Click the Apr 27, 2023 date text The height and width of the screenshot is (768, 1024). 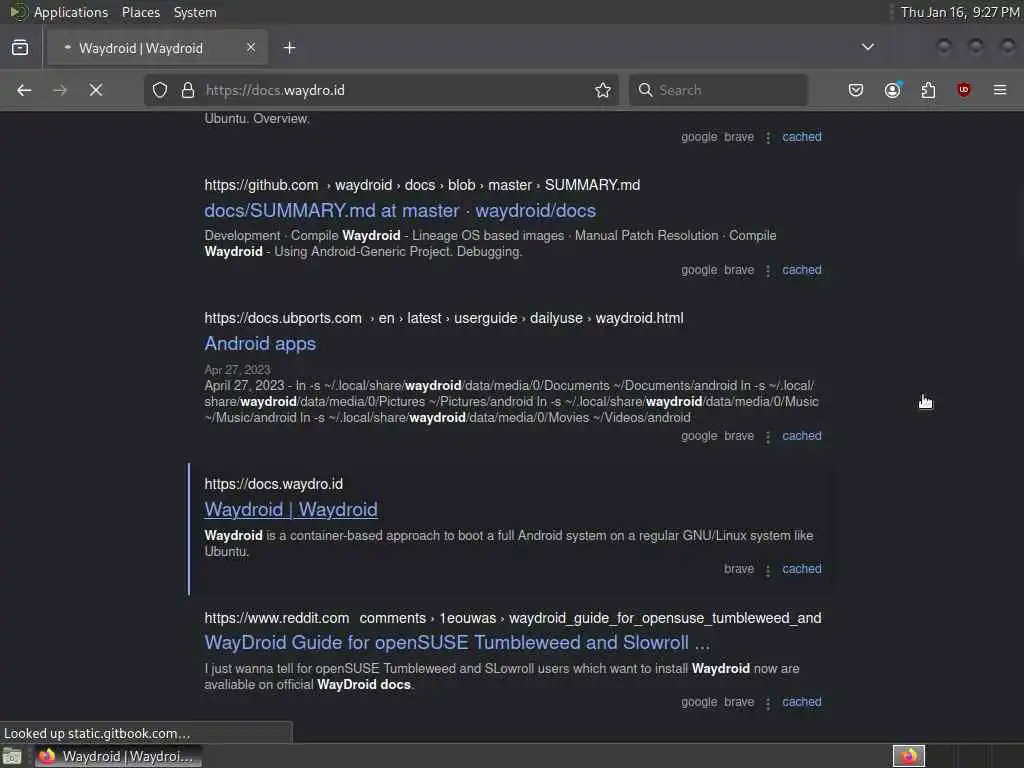click(237, 370)
